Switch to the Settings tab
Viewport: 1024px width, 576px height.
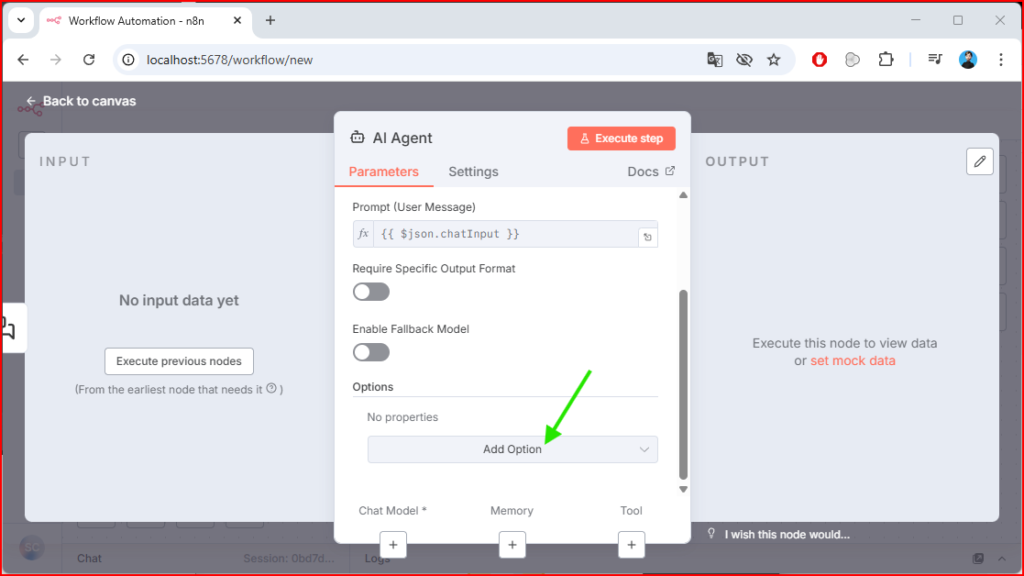click(x=473, y=172)
